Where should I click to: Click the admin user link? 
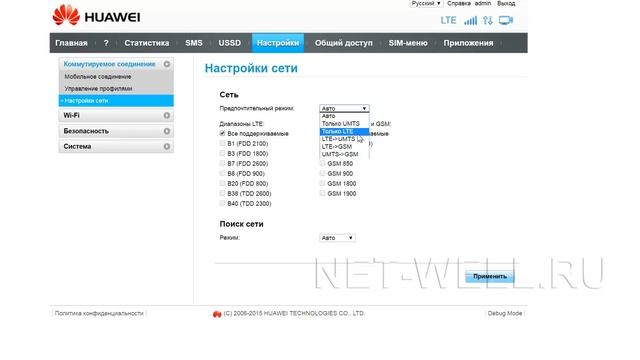[483, 3]
